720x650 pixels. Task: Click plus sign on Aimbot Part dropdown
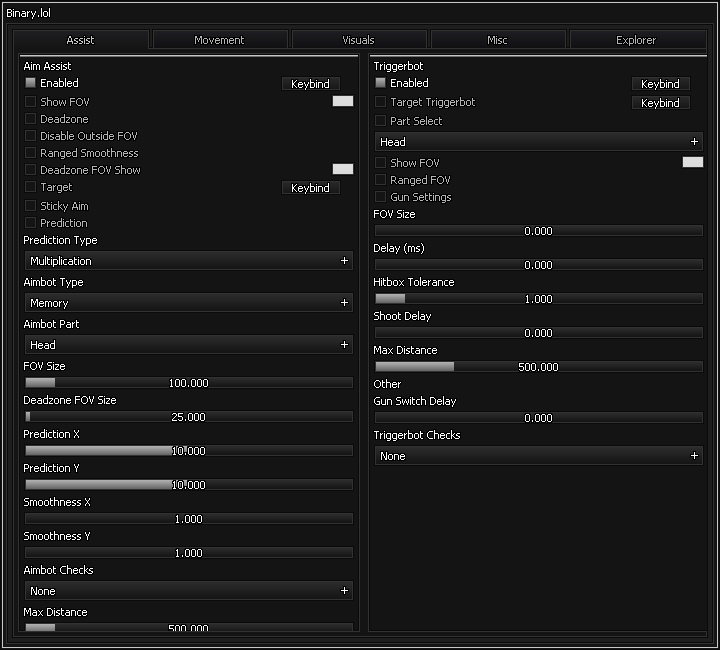point(344,345)
